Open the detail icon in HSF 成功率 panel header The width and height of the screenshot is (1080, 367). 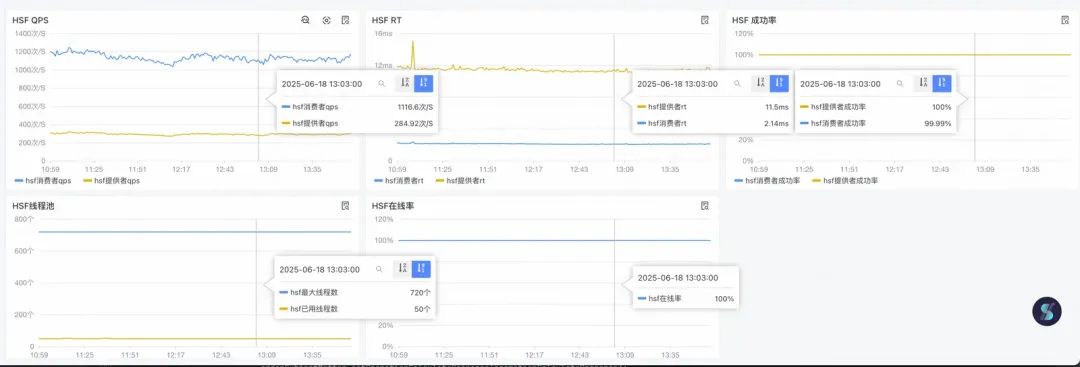pos(1065,20)
